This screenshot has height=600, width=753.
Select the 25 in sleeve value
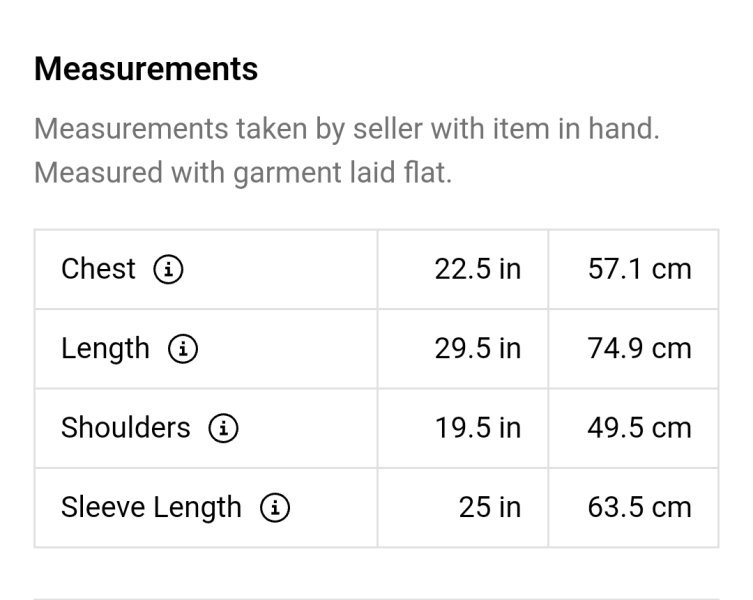pyautogui.click(x=490, y=507)
